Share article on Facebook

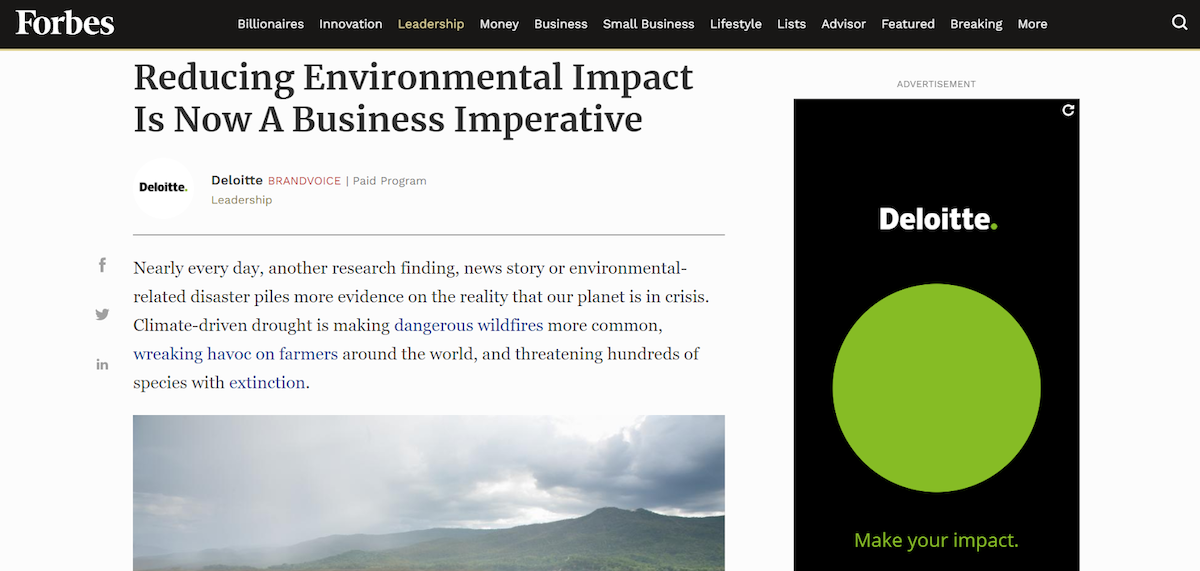tap(102, 265)
